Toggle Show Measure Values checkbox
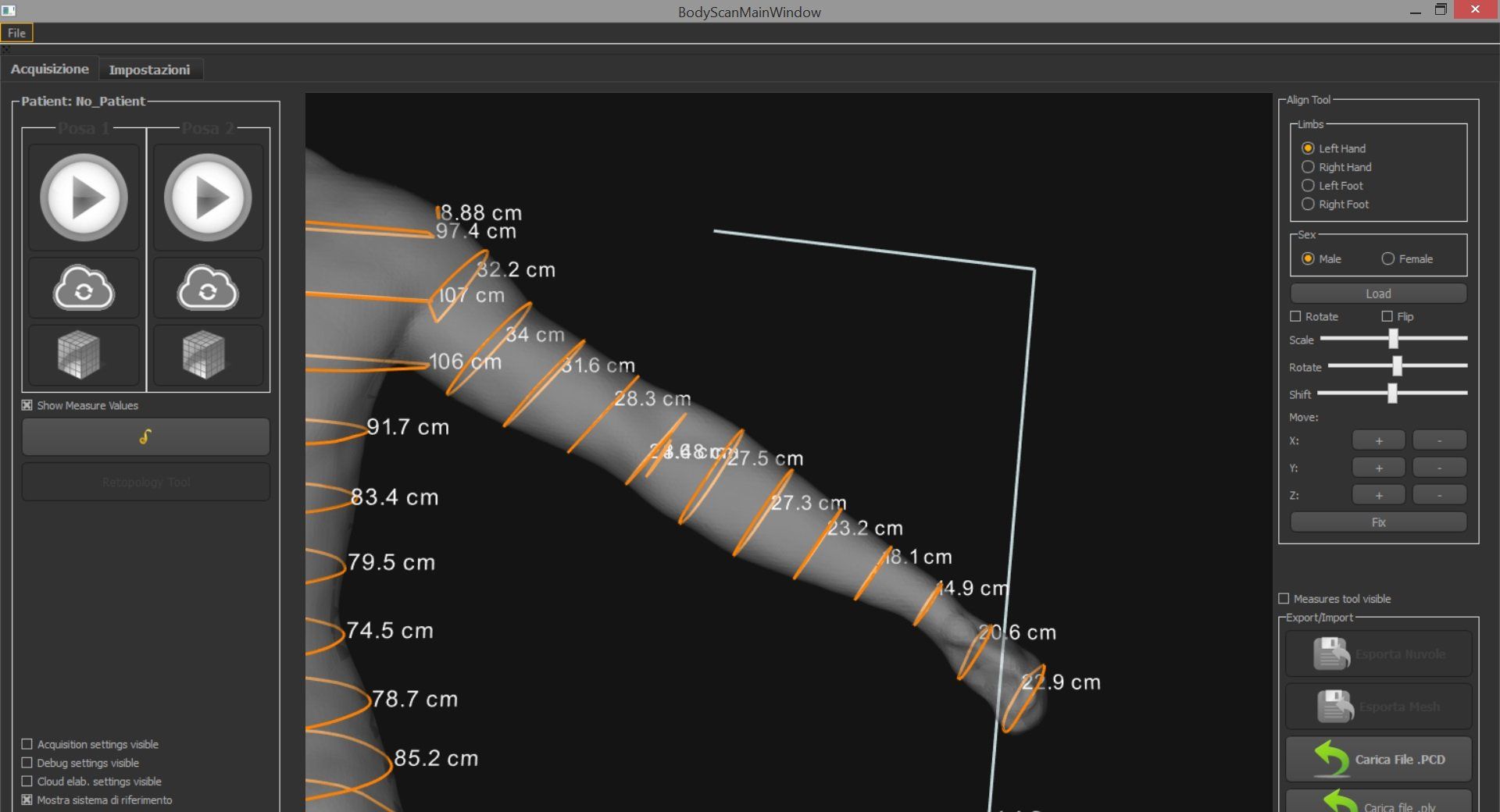 click(27, 405)
